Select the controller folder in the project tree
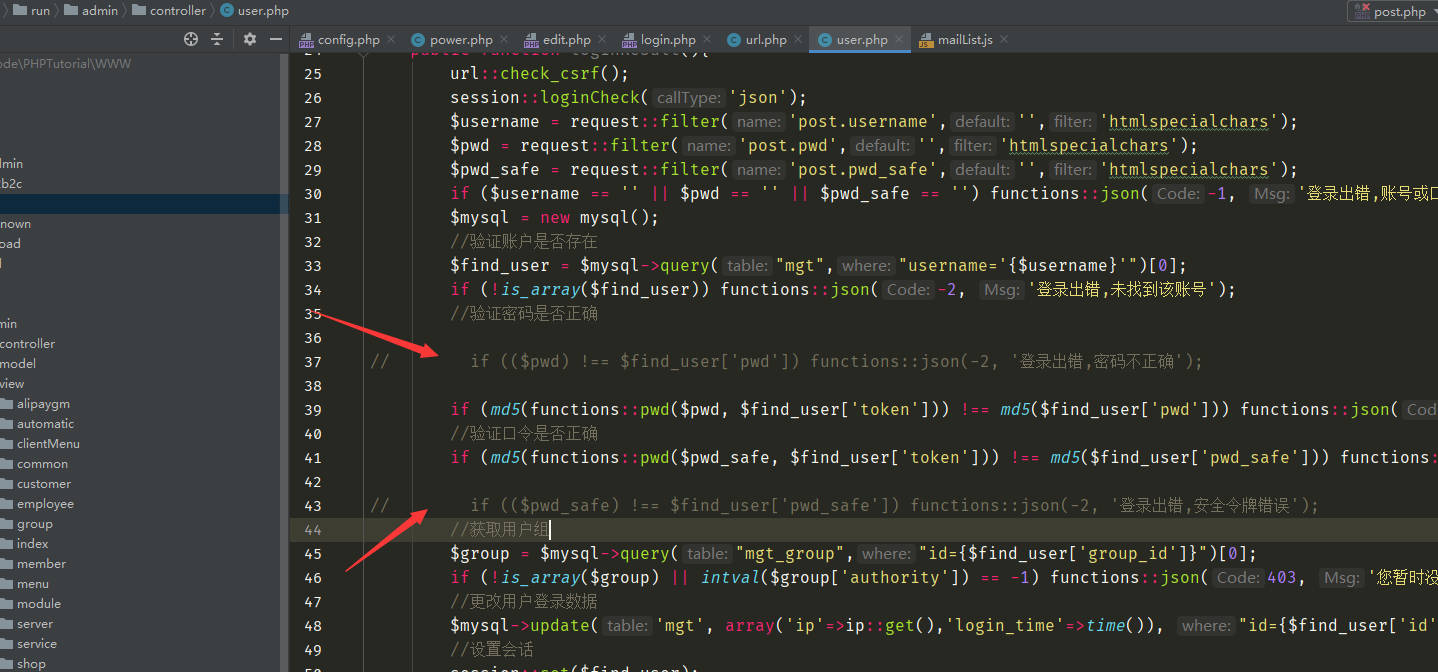 [x=27, y=344]
